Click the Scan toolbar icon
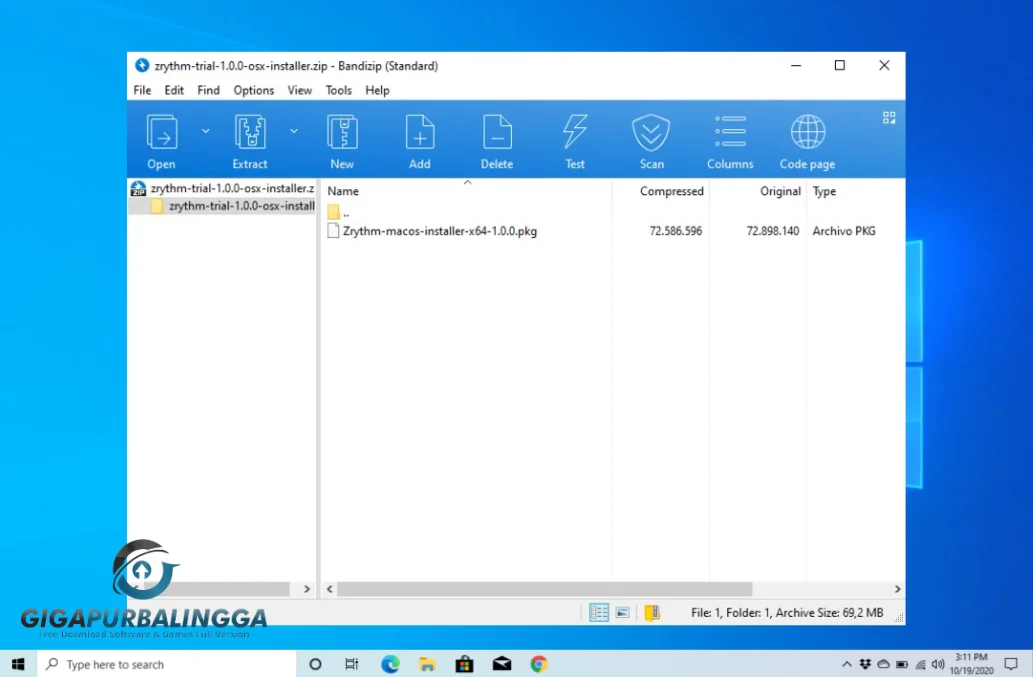The height and width of the screenshot is (677, 1033). point(652,132)
